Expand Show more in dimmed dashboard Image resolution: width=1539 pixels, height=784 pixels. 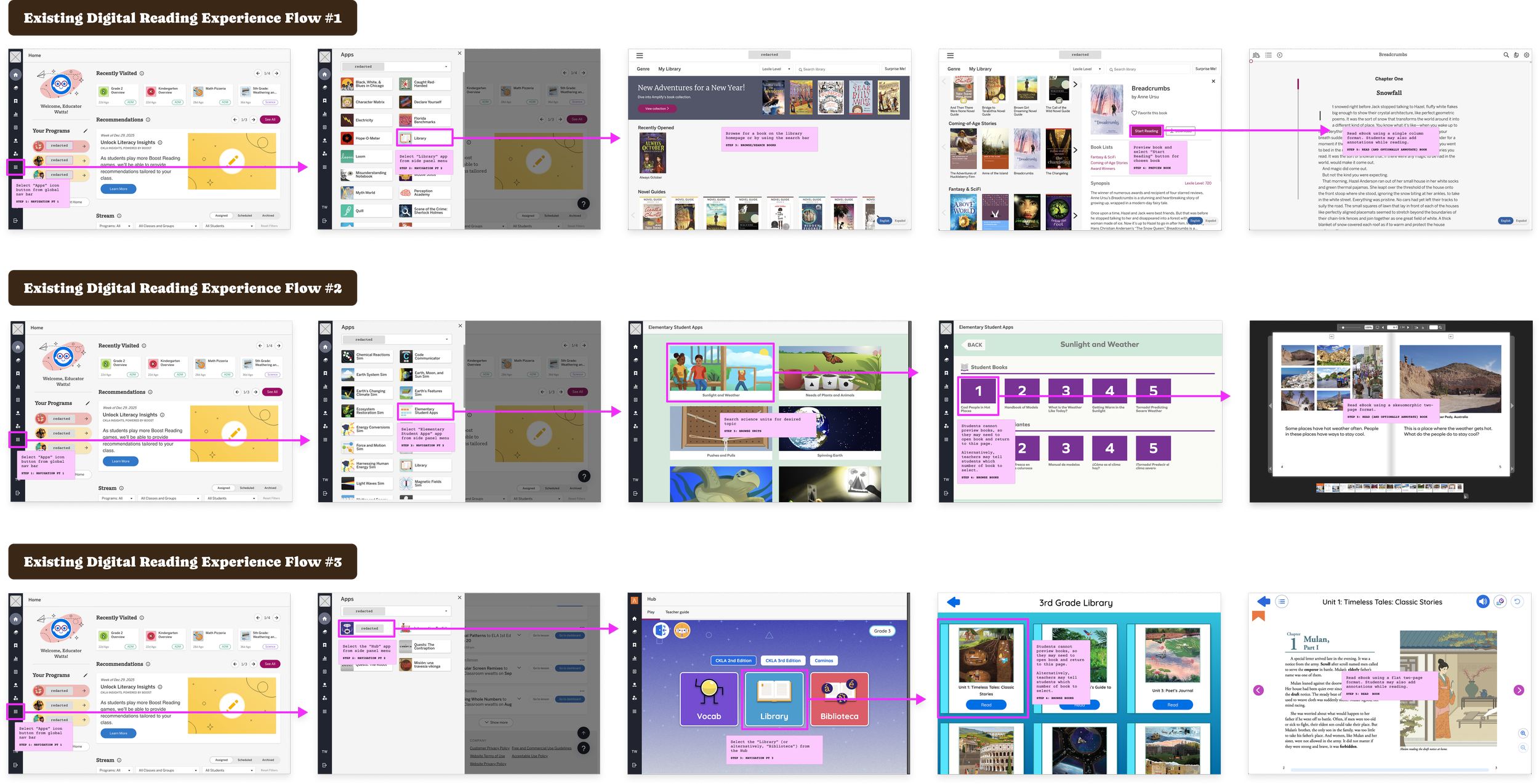[496, 722]
